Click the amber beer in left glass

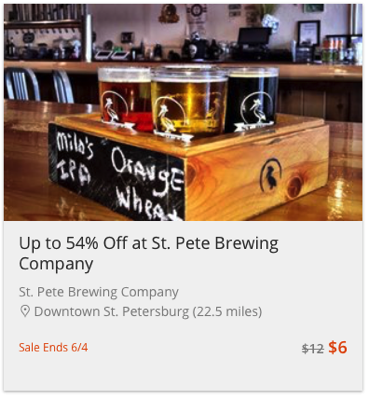[124, 97]
